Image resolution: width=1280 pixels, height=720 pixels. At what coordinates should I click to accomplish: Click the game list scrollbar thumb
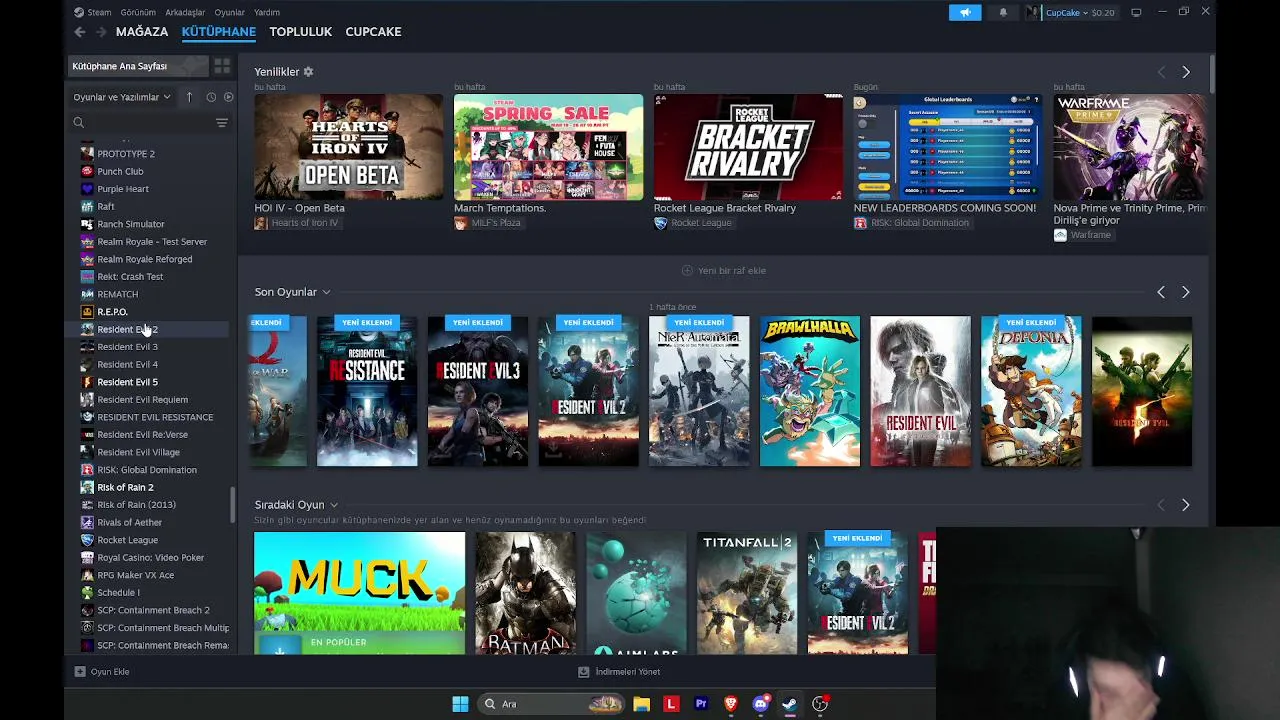point(233,506)
